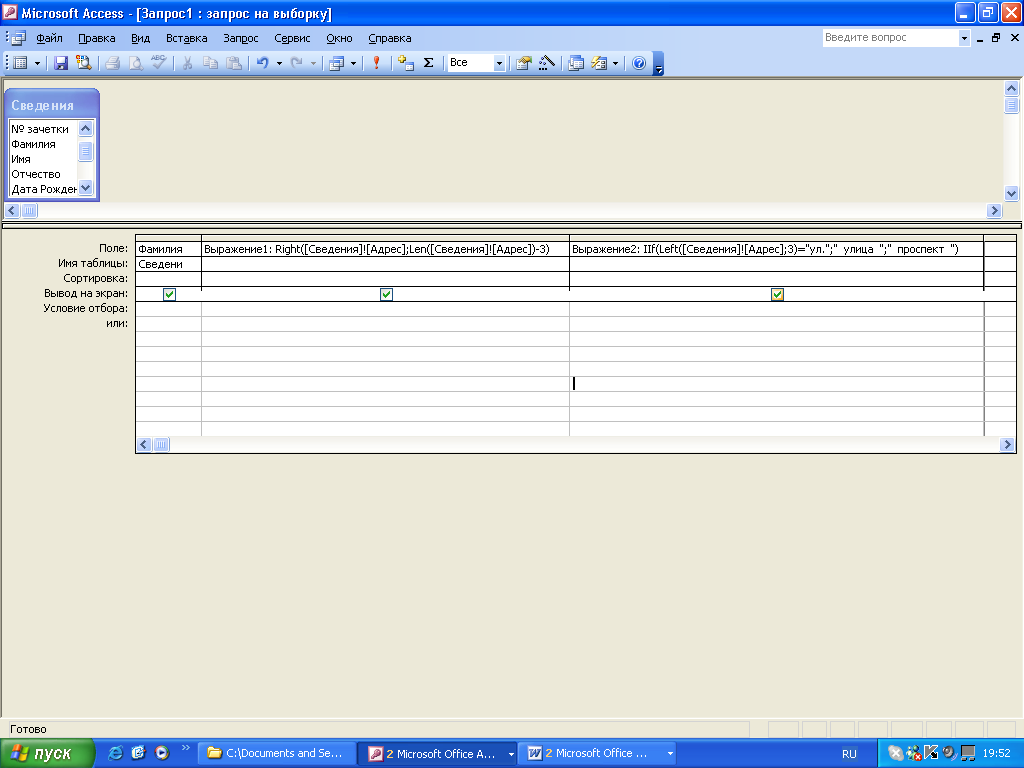Open the help question dropdown arrow
Viewport: 1024px width, 768px height.
coord(964,39)
